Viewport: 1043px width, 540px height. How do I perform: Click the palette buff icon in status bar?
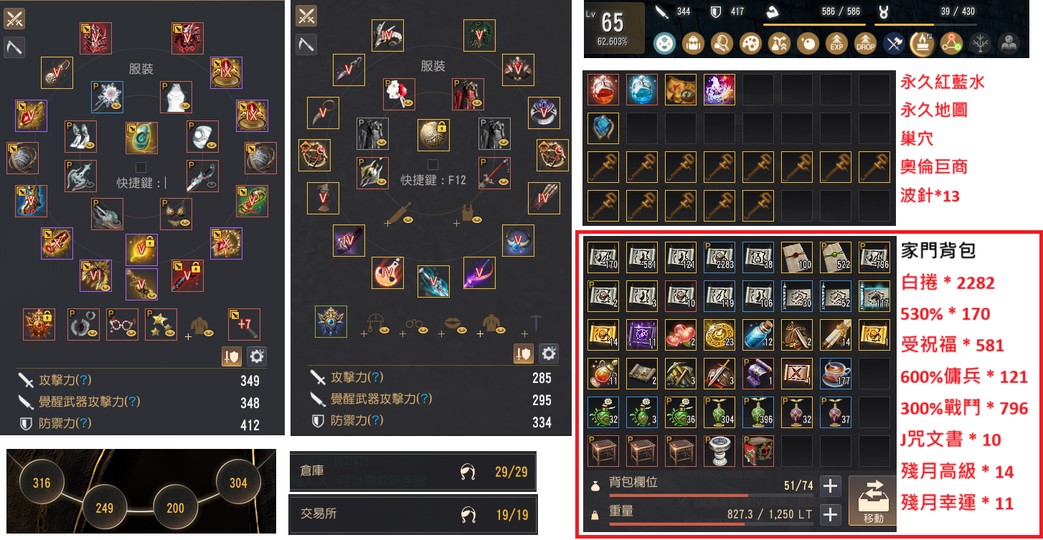750,43
